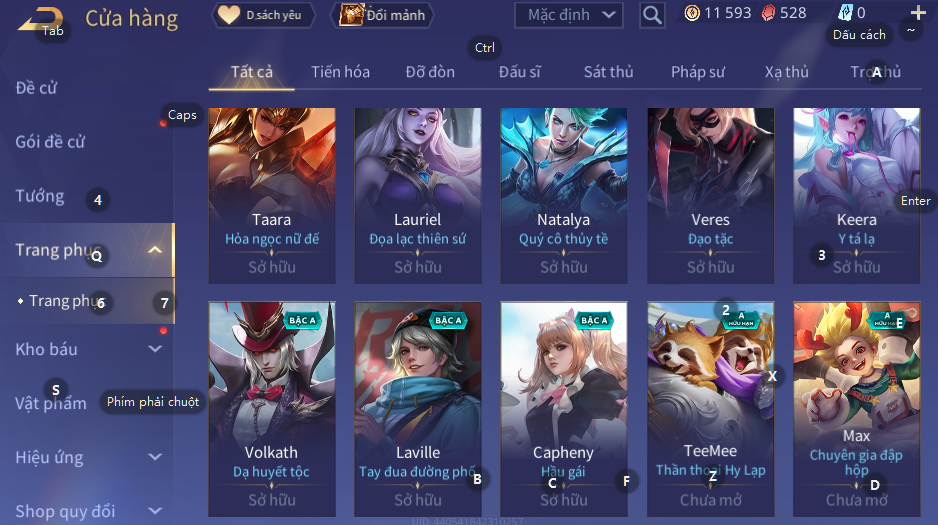Collapse the Trang phục sidebar section

(x=154, y=250)
